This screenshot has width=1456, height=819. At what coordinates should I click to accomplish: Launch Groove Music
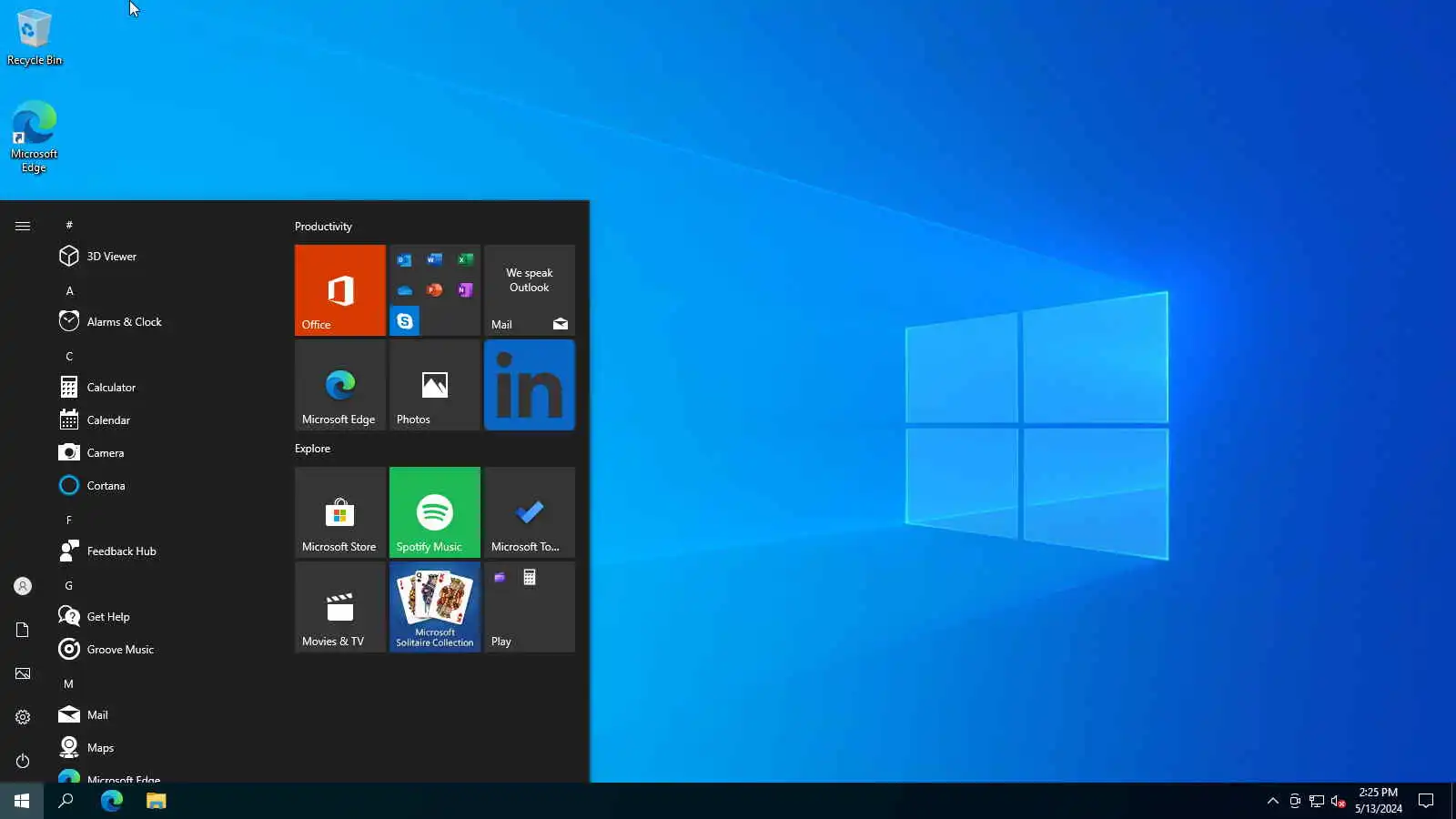pos(164,650)
